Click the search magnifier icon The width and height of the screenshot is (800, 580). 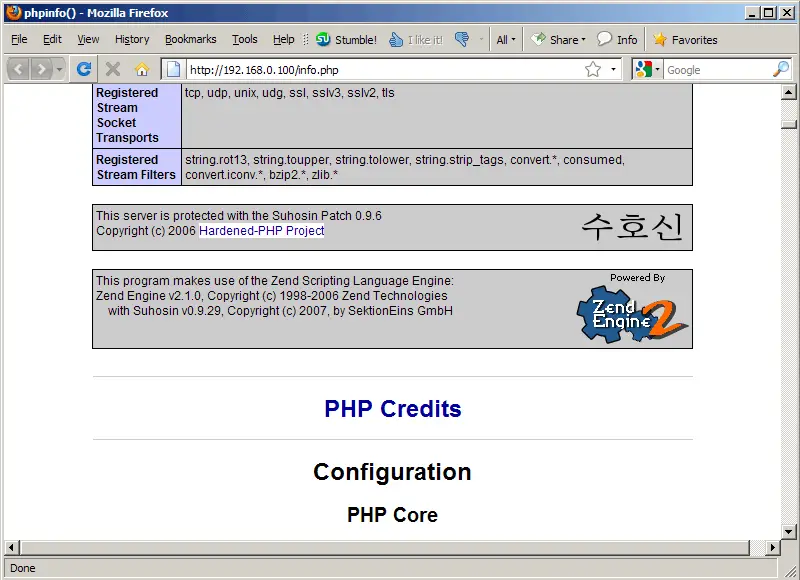781,69
